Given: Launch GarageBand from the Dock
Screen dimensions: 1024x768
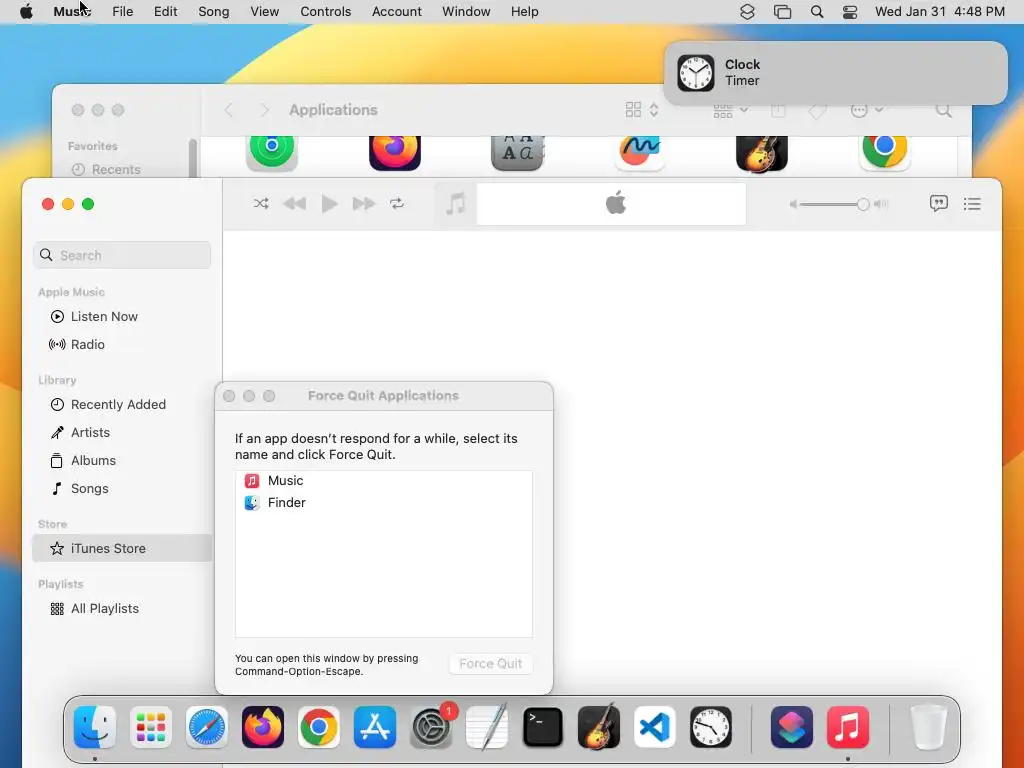Looking at the screenshot, I should pos(599,727).
